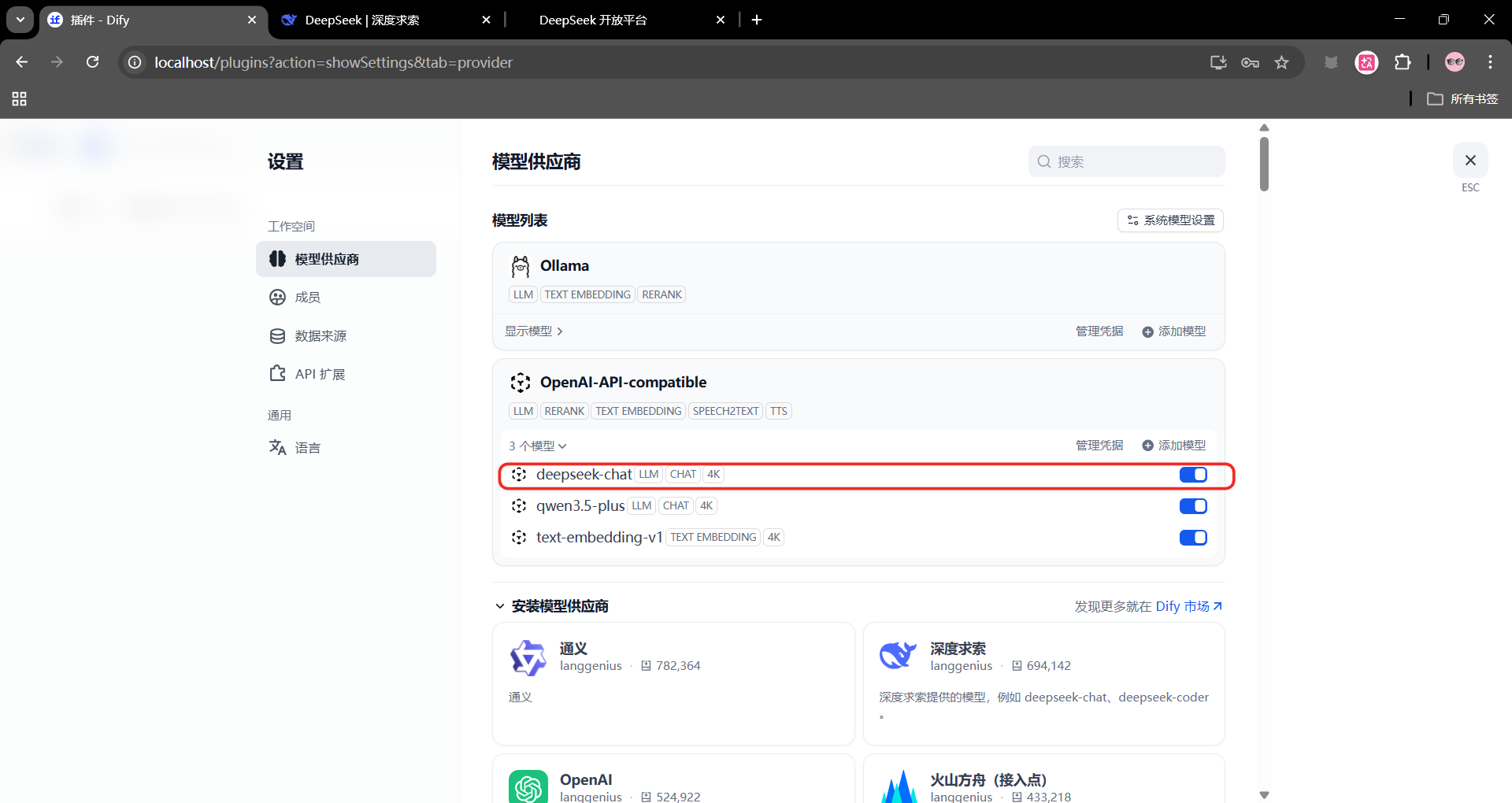This screenshot has width=1512, height=803.
Task: Disable the qwen3.5-plus model toggle
Action: click(1193, 506)
